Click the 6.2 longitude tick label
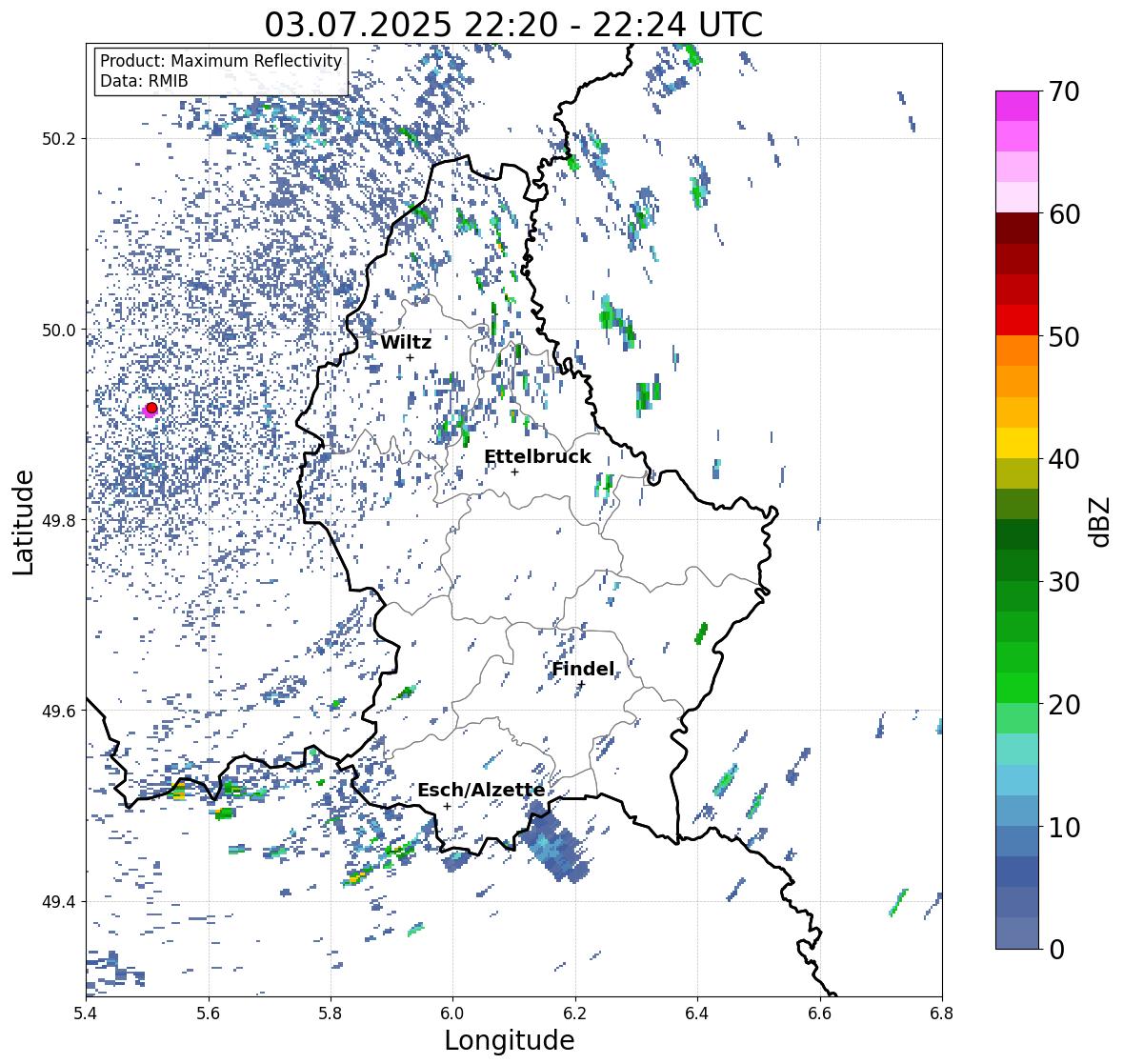 pos(575,1014)
